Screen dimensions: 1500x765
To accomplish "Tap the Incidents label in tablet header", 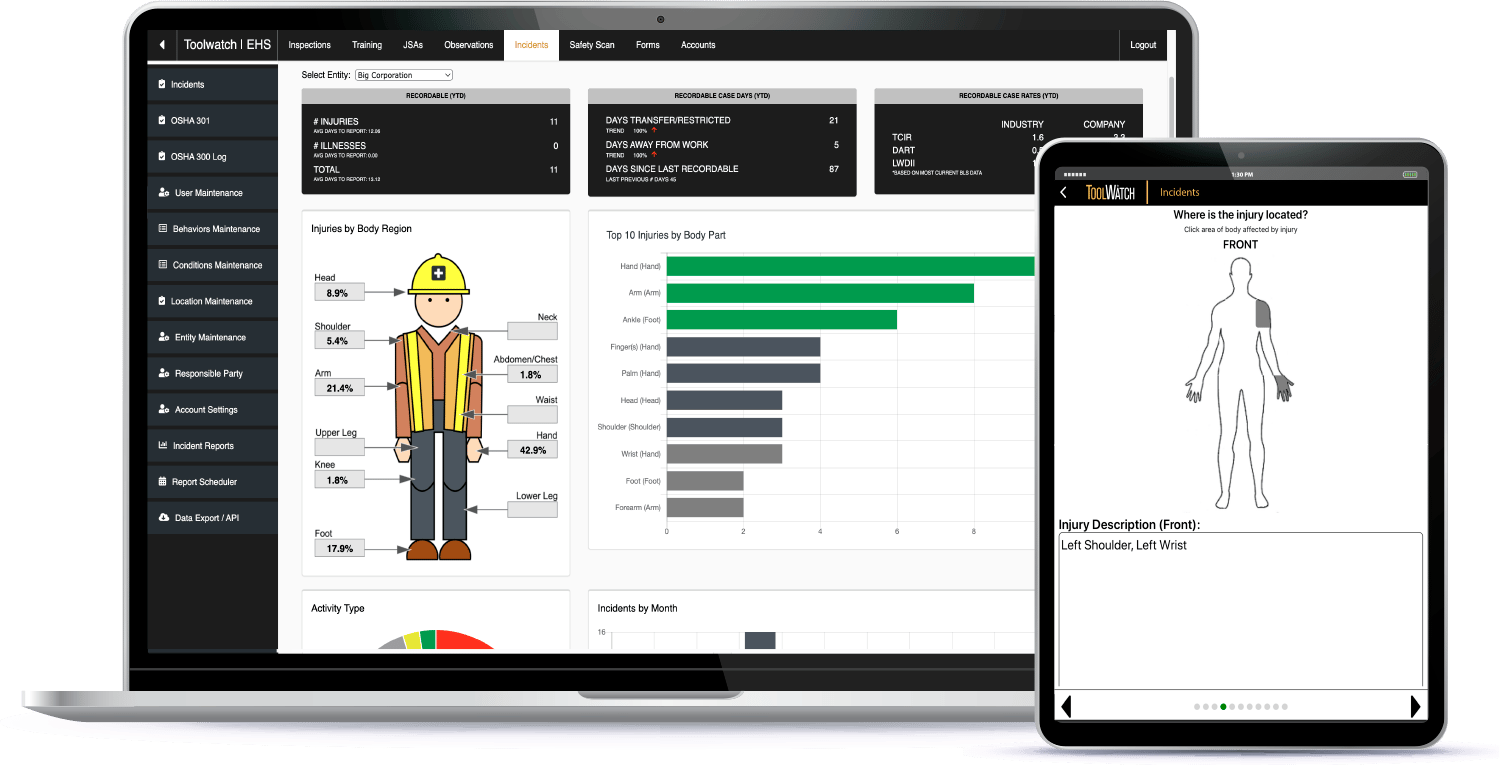I will 1179,192.
